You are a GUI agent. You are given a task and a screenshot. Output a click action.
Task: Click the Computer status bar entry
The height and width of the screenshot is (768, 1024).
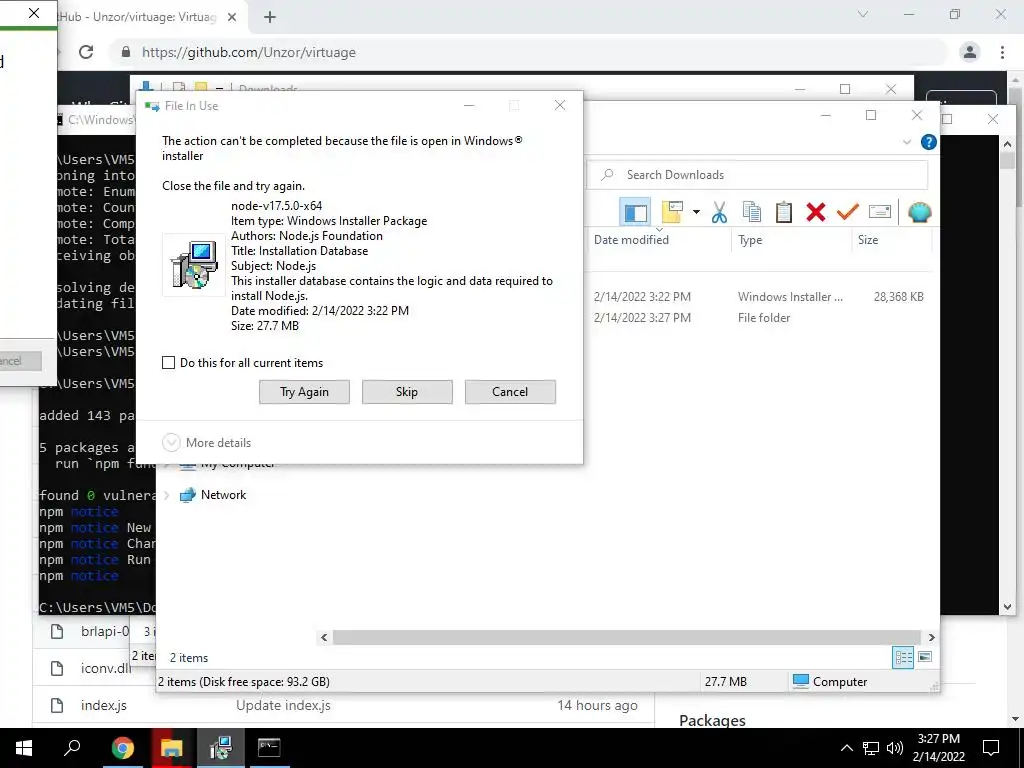(x=830, y=681)
